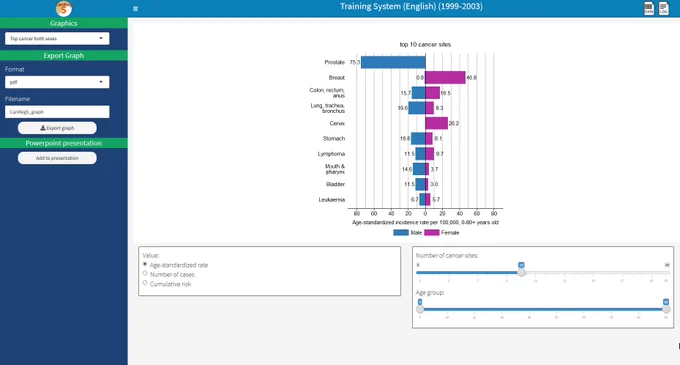Image resolution: width=680 pixels, height=365 pixels.
Task: Click the Breast female bar in chart
Action: coord(445,78)
